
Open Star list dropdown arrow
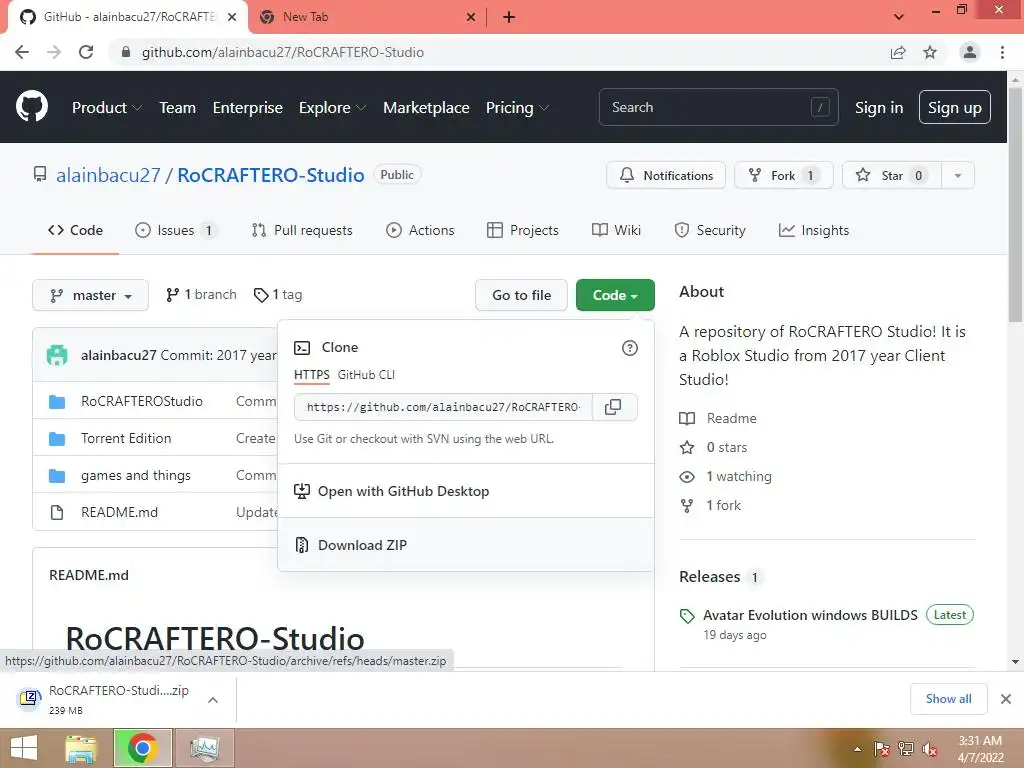[x=957, y=176]
